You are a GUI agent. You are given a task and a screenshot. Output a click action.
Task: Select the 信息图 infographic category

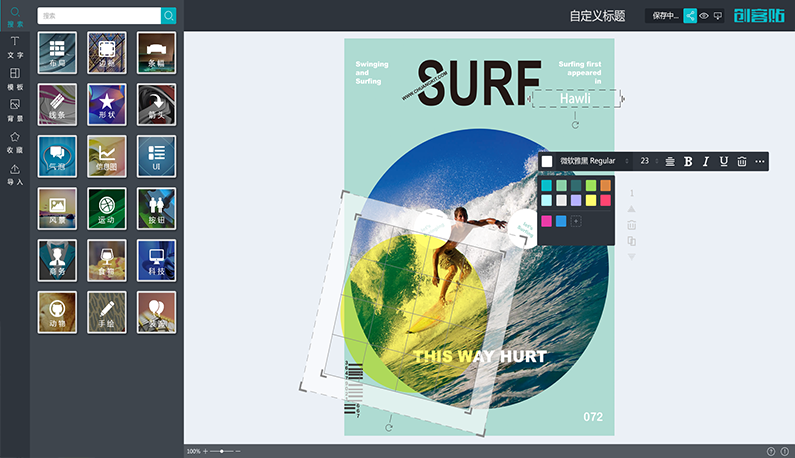tap(107, 155)
